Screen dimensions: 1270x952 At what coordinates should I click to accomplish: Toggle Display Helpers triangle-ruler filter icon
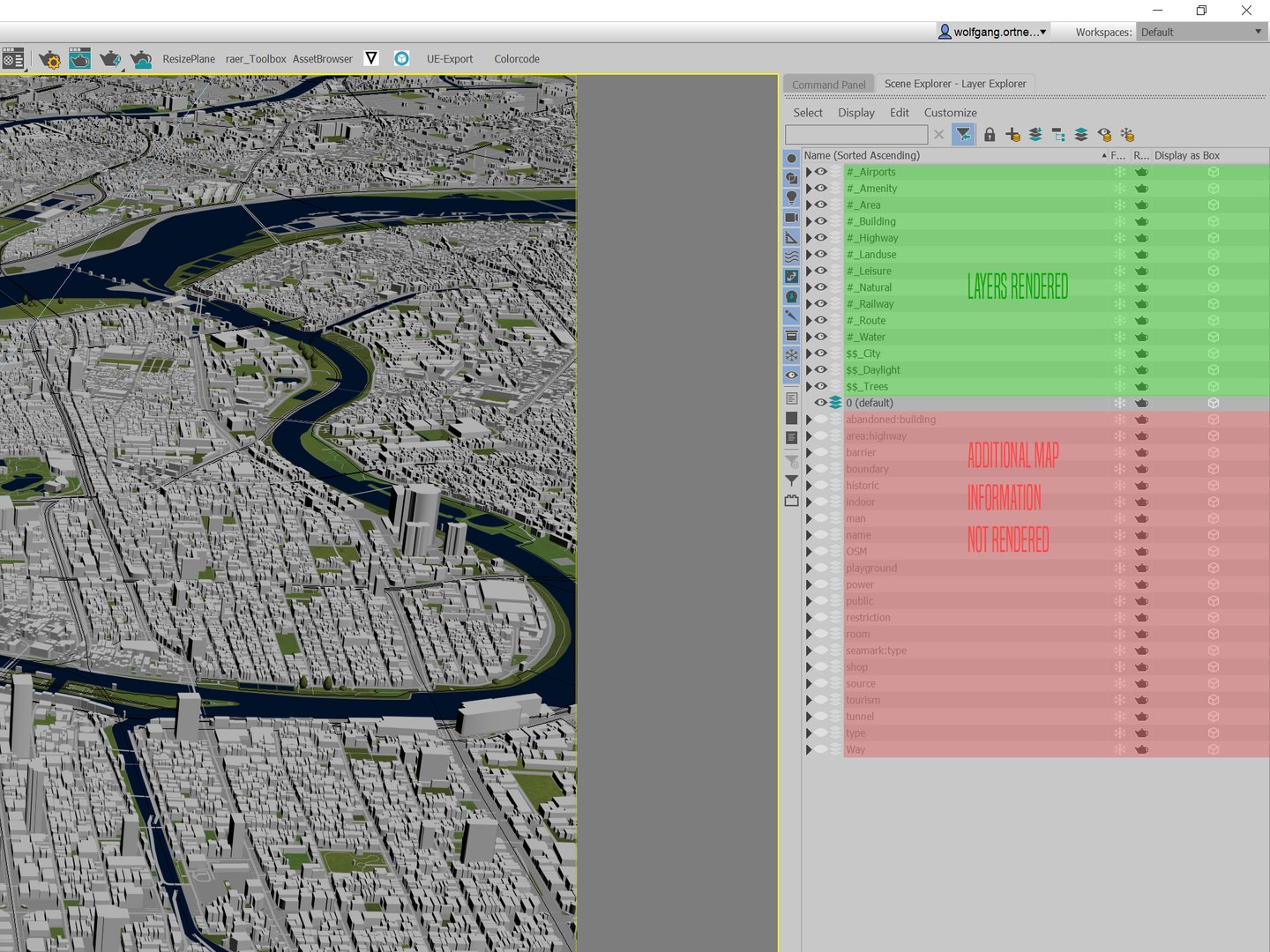click(x=791, y=237)
